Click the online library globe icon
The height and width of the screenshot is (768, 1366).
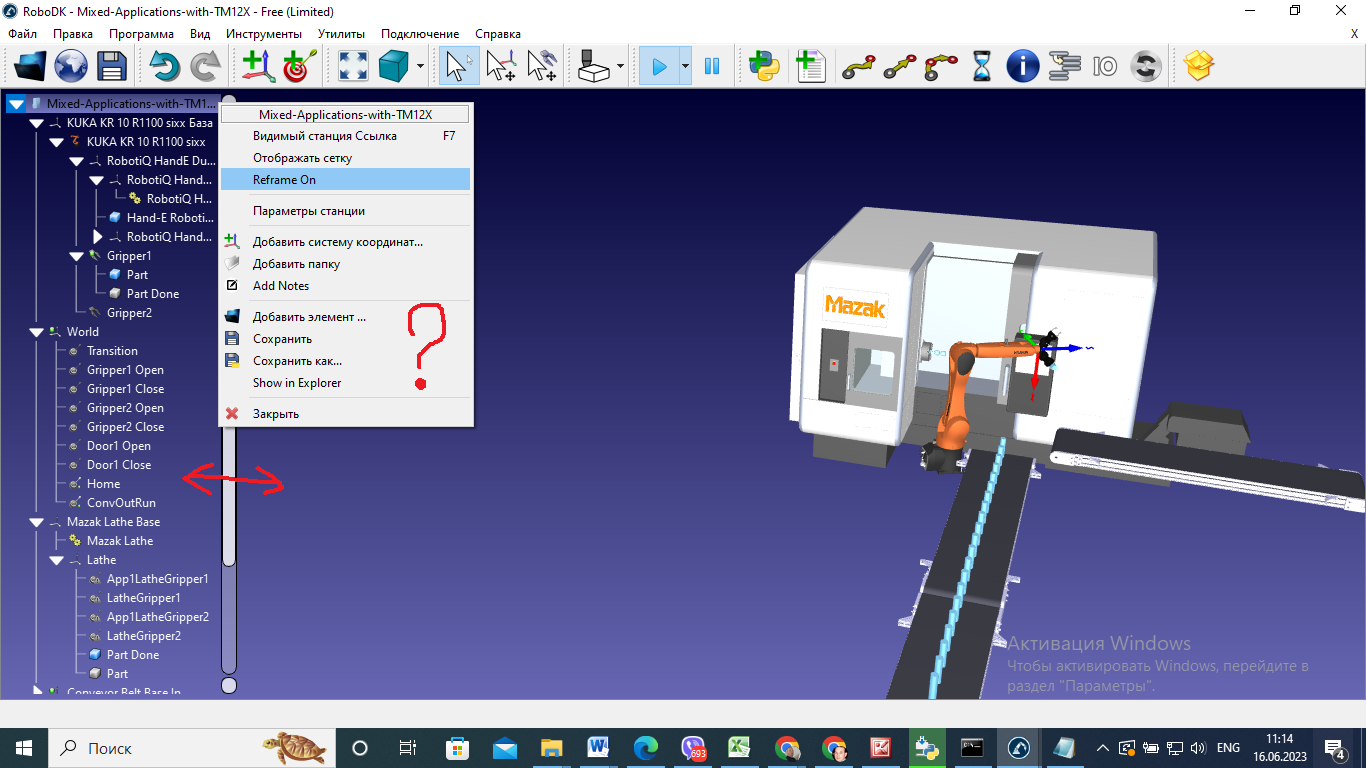(x=71, y=67)
